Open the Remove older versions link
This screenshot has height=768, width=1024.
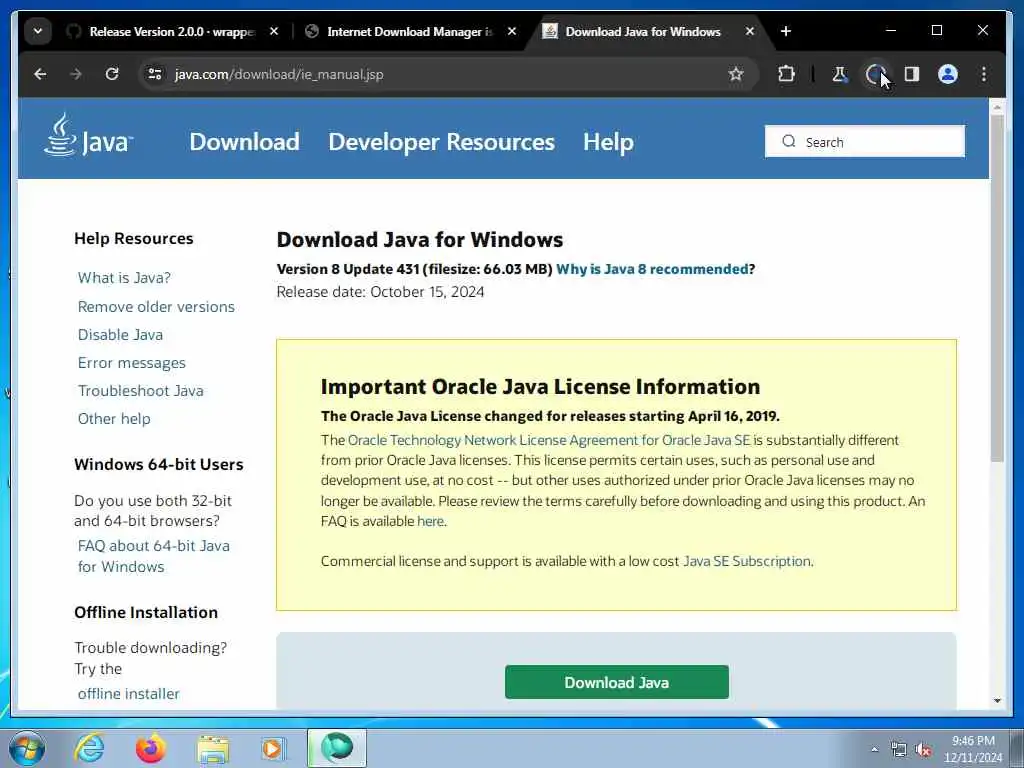point(156,306)
